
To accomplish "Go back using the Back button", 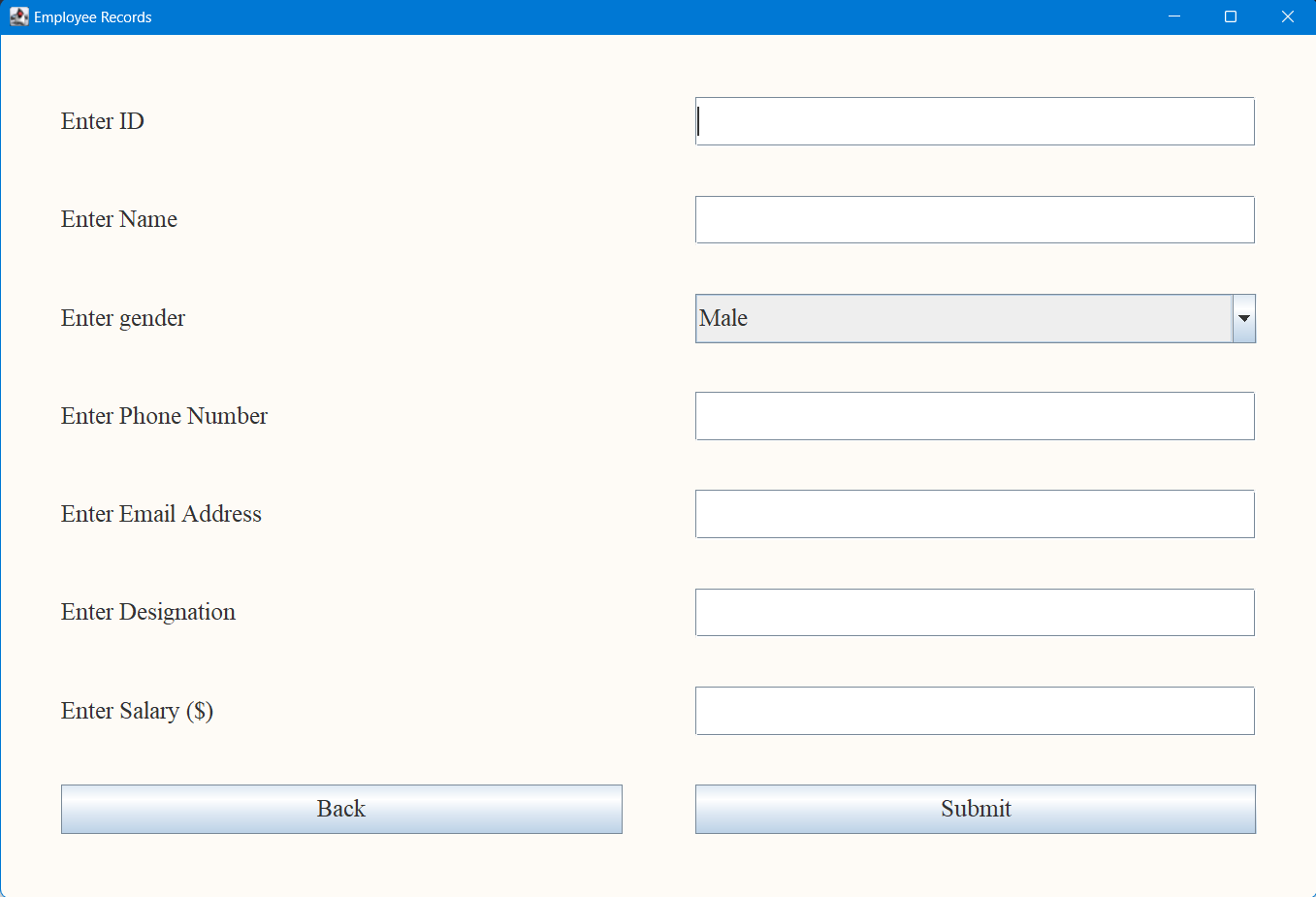I will 341,809.
